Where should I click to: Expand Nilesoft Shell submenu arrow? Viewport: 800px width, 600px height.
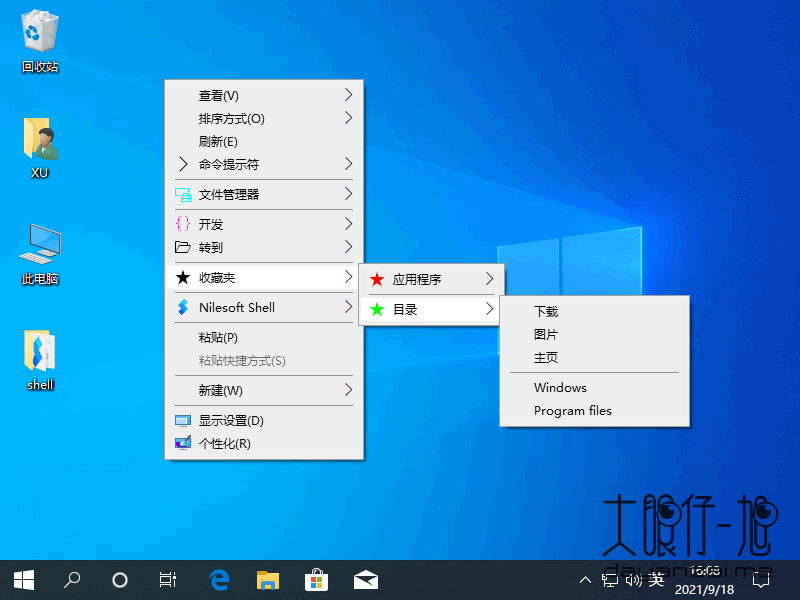[x=348, y=307]
